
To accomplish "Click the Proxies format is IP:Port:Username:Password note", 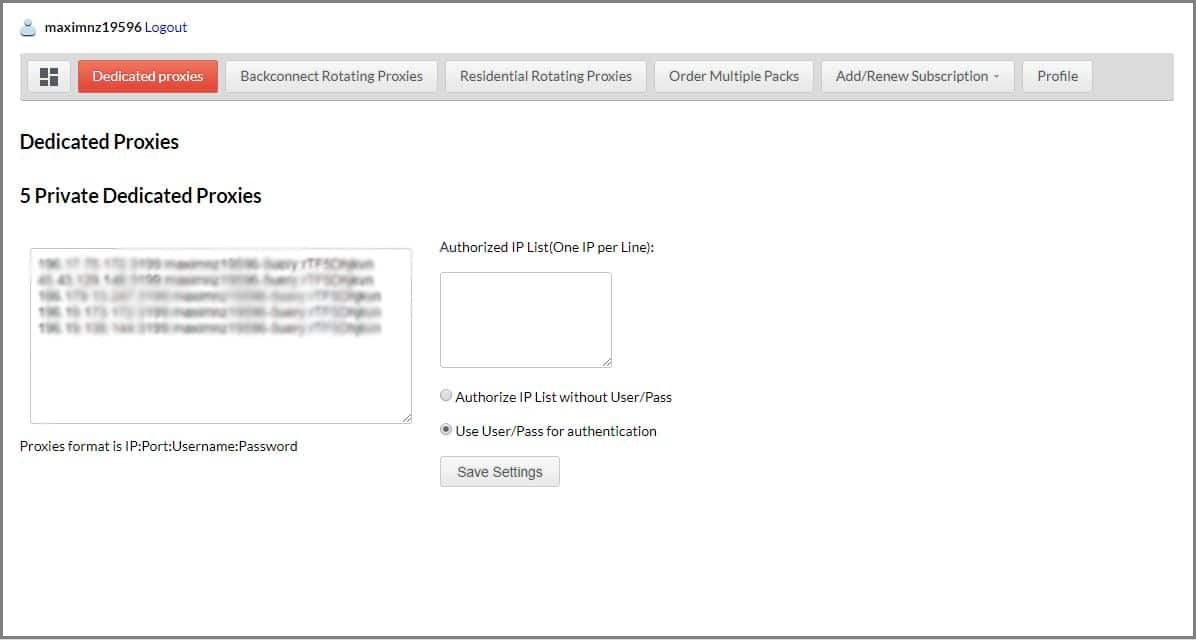I will coord(159,446).
